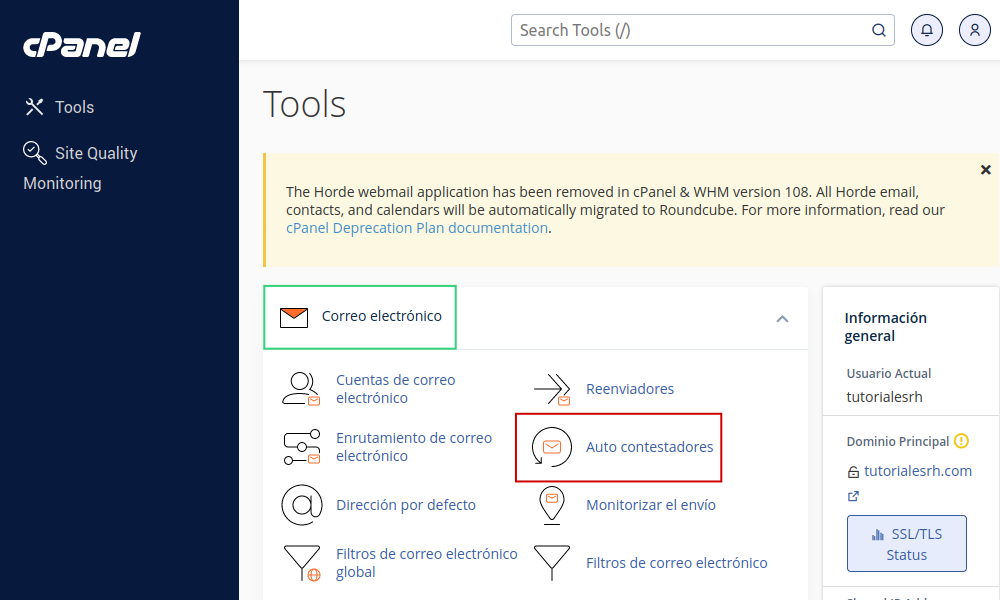Click the Monitorizar el envío pin icon
The image size is (1000, 600).
tap(551, 505)
